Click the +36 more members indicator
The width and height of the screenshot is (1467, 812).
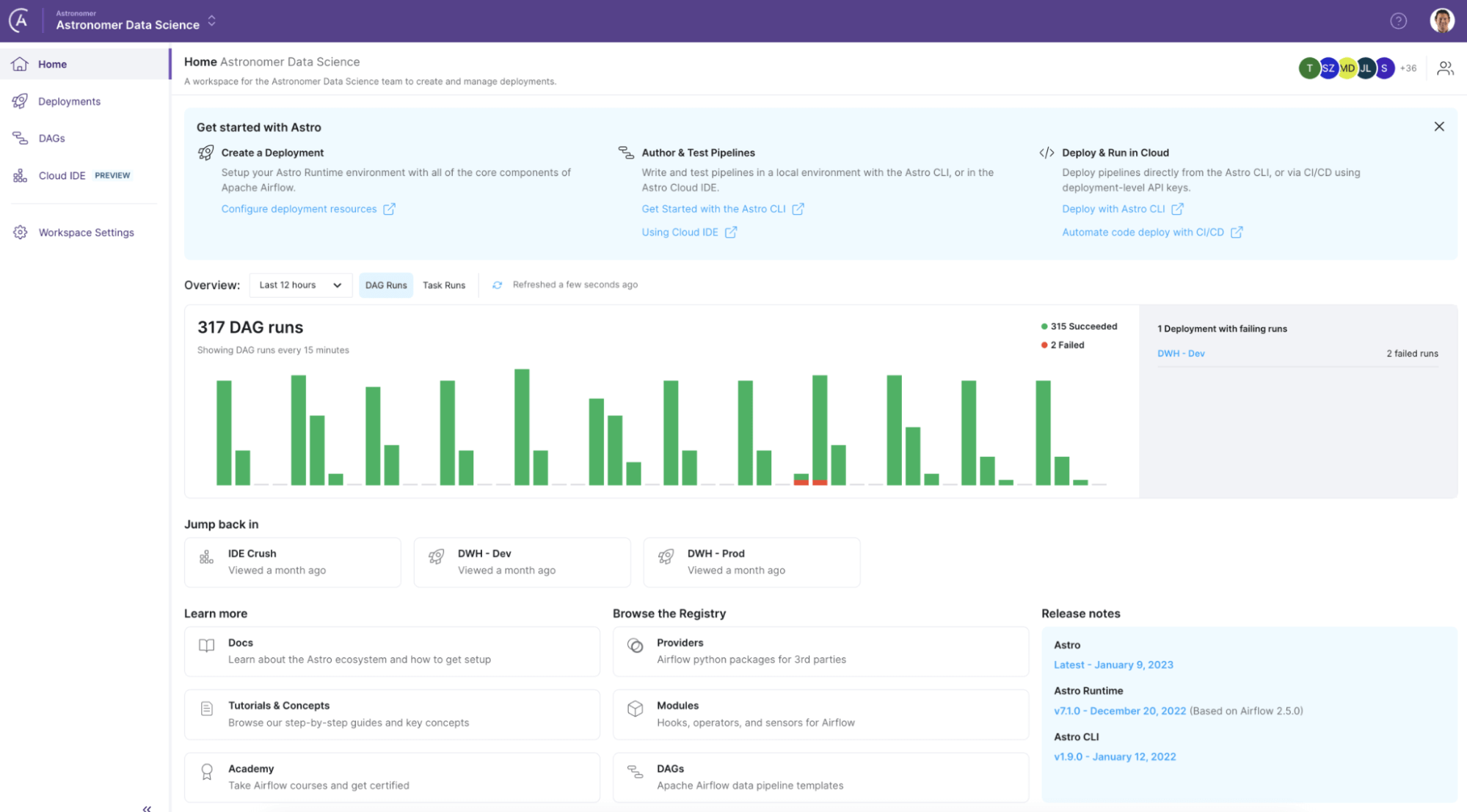(1408, 68)
